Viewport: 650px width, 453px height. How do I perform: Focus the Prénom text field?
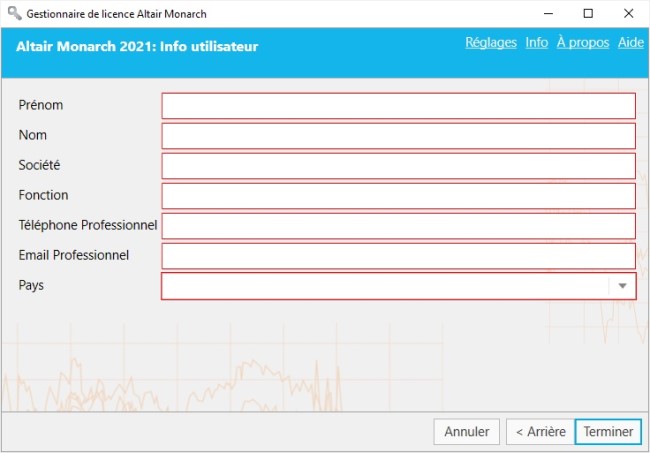[398, 106]
